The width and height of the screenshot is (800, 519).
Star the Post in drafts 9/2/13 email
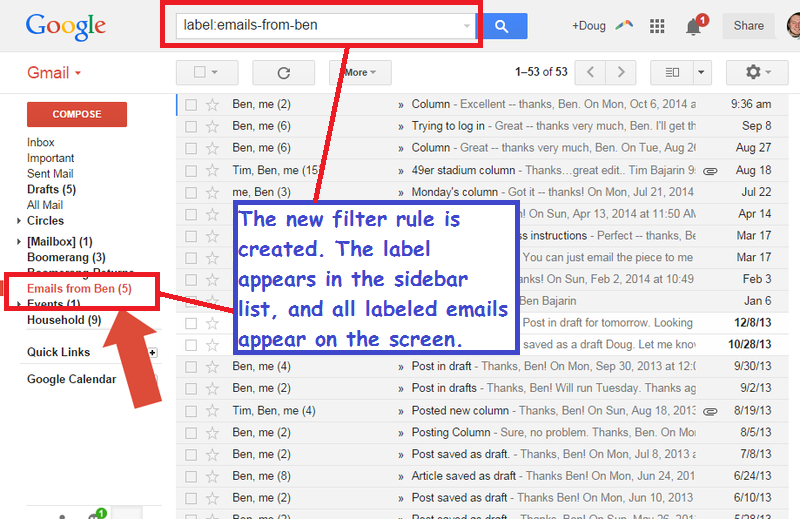(x=212, y=389)
